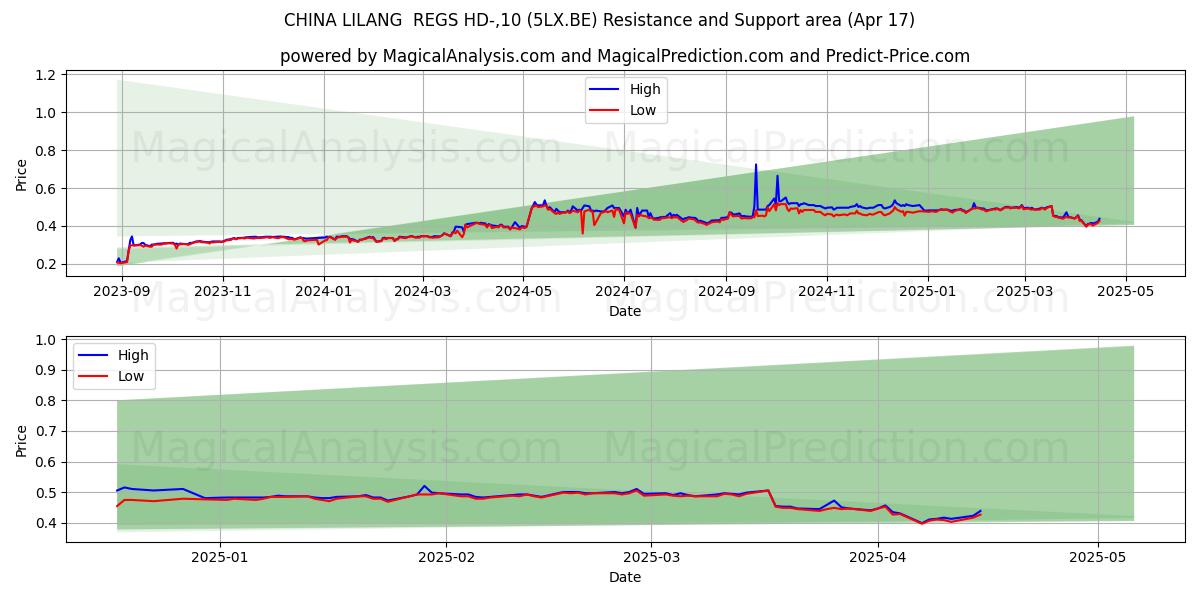The height and width of the screenshot is (600, 1200).
Task: Click 'Low' in the bottom chart legend
Action: point(131,377)
